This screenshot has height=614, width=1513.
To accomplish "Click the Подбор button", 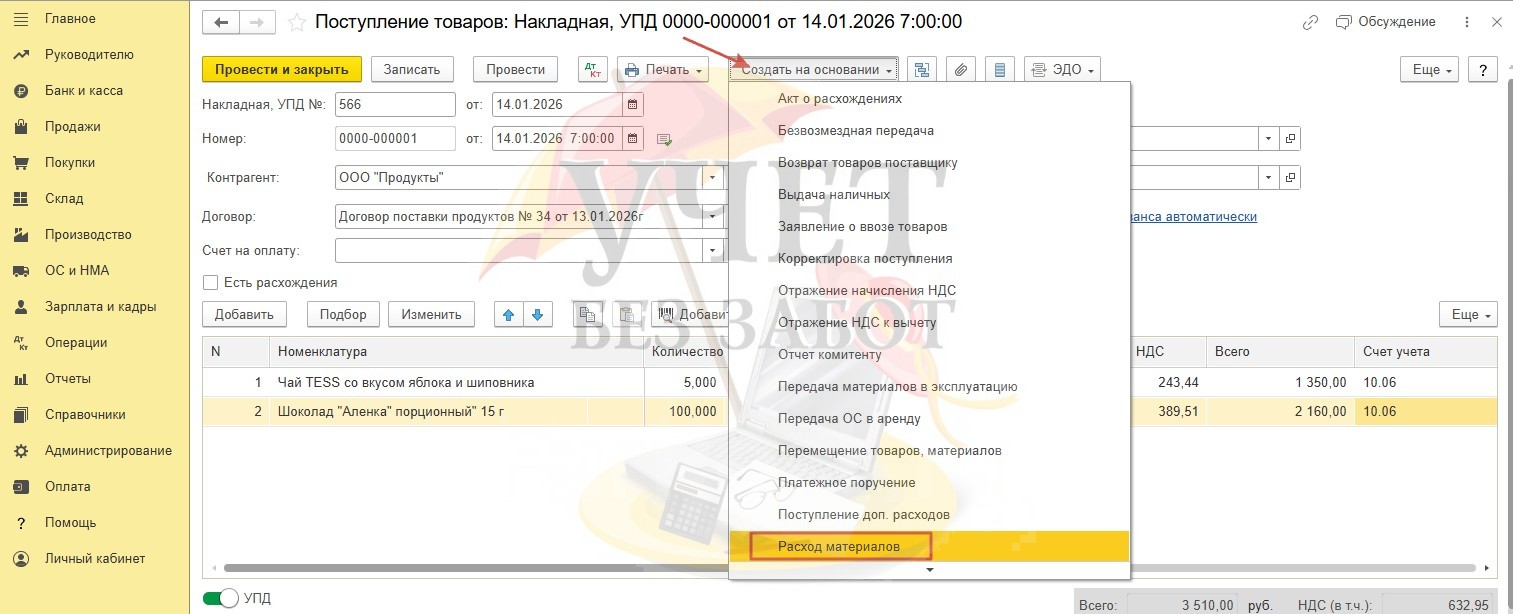I will click(x=343, y=314).
